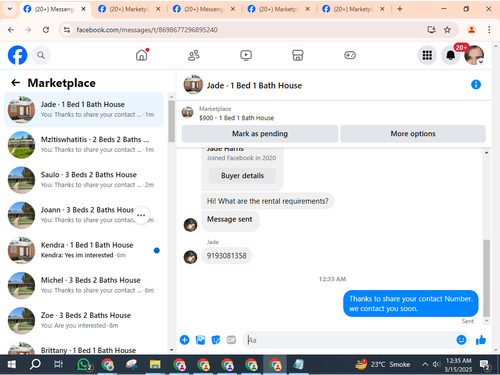Viewport: 500px width, 375px height.
Task: Open the Marketplace storefront icon
Action: click(298, 55)
